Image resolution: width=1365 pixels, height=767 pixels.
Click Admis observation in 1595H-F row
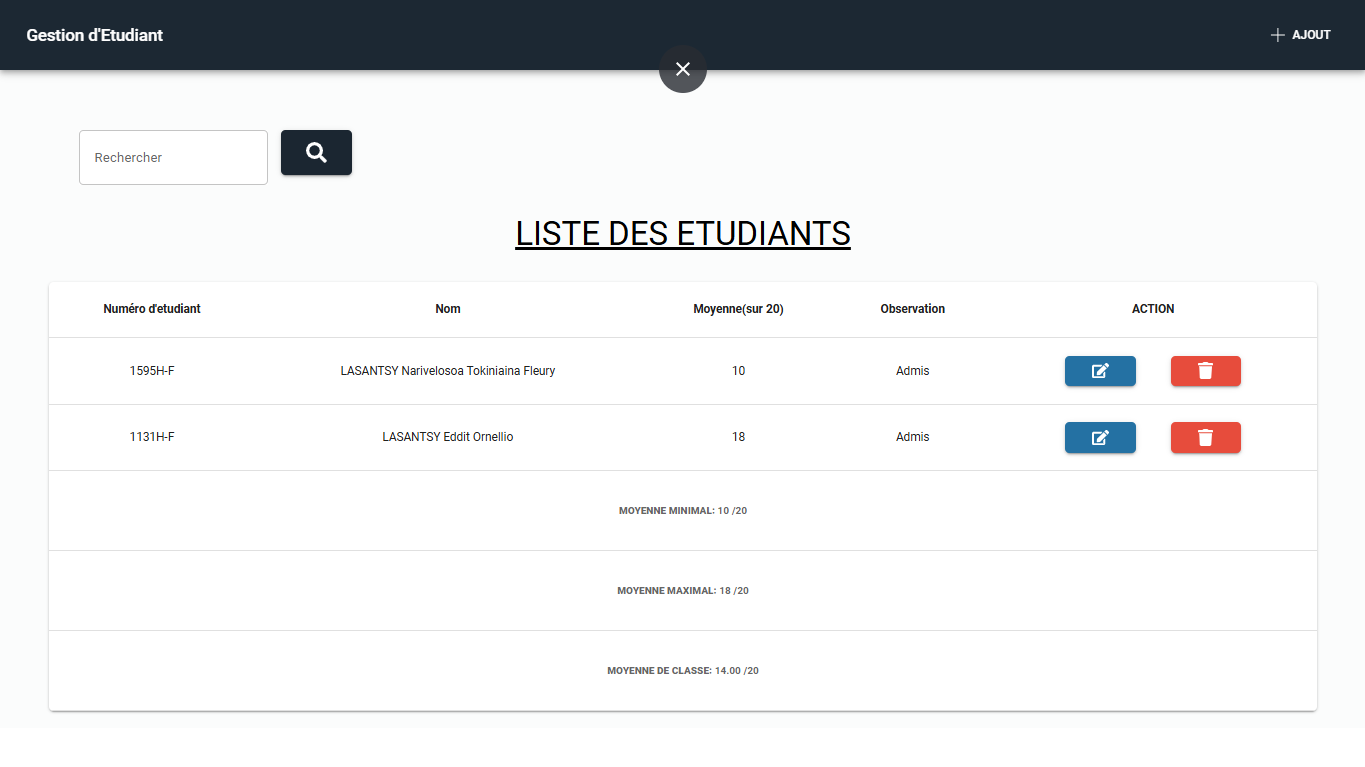tap(913, 371)
